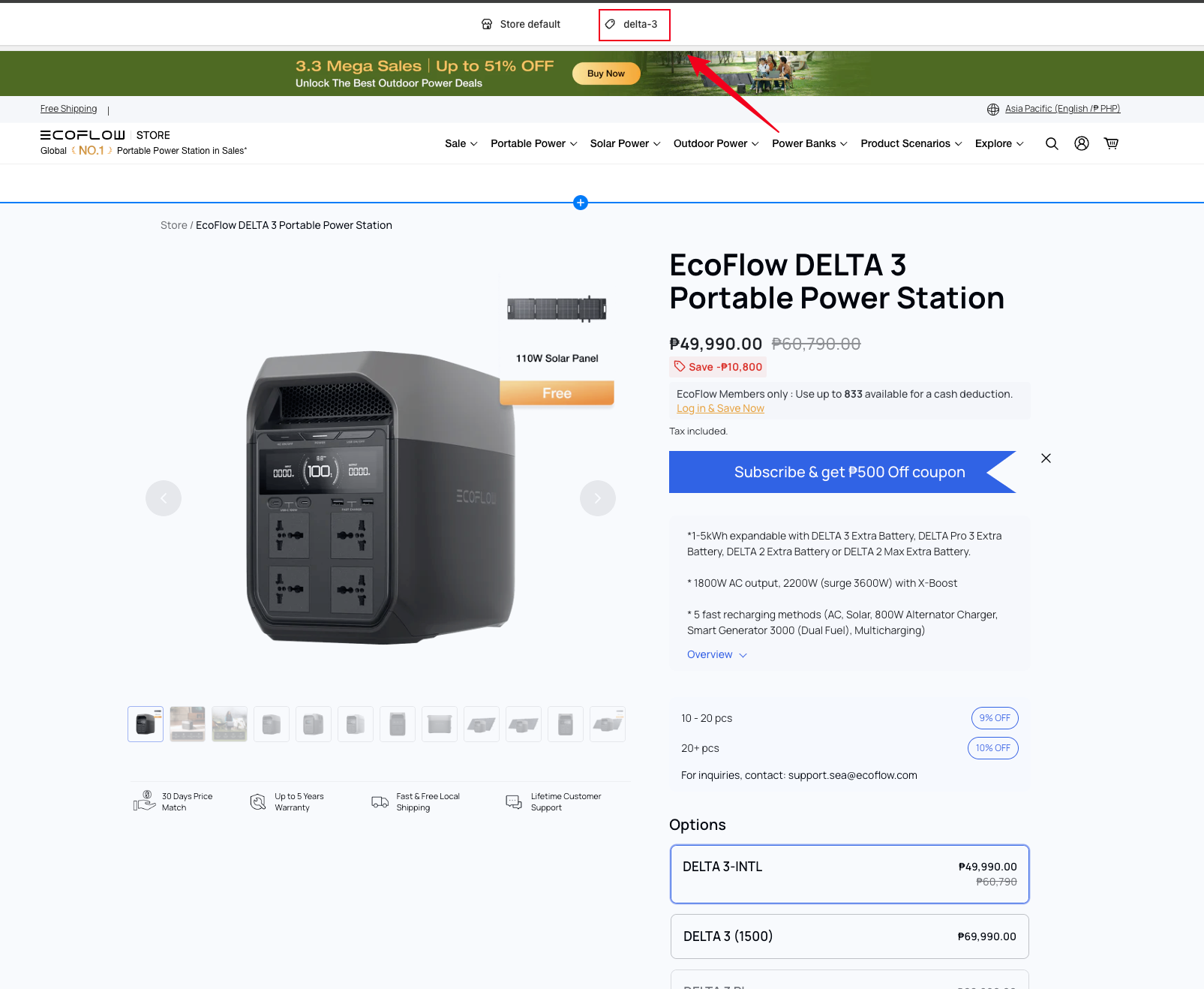1204x989 pixels.
Task: Select the DELTA 3 (1500) option
Action: (x=849, y=936)
